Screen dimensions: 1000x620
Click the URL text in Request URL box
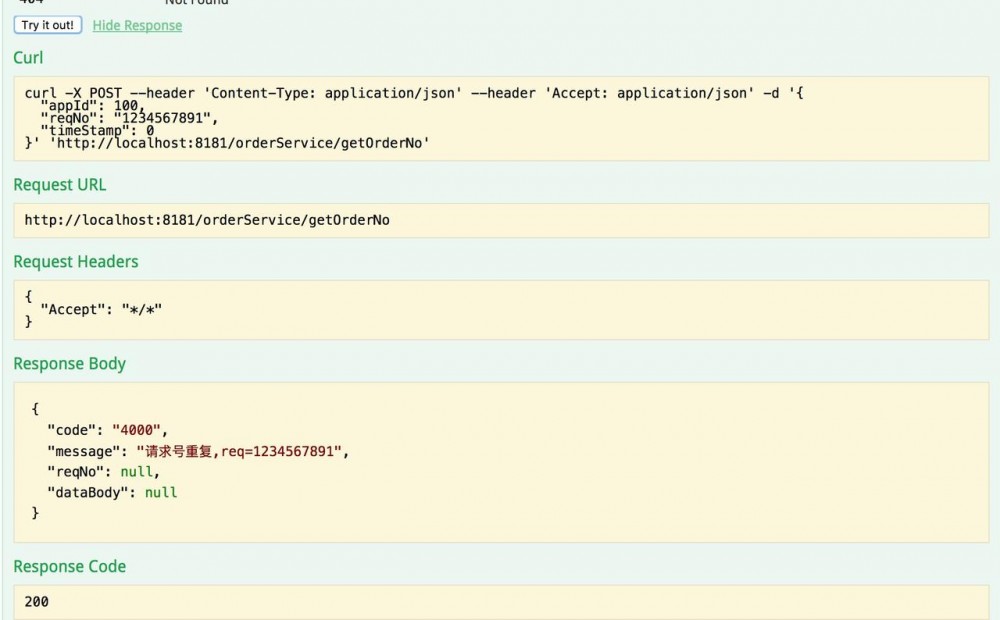[207, 220]
